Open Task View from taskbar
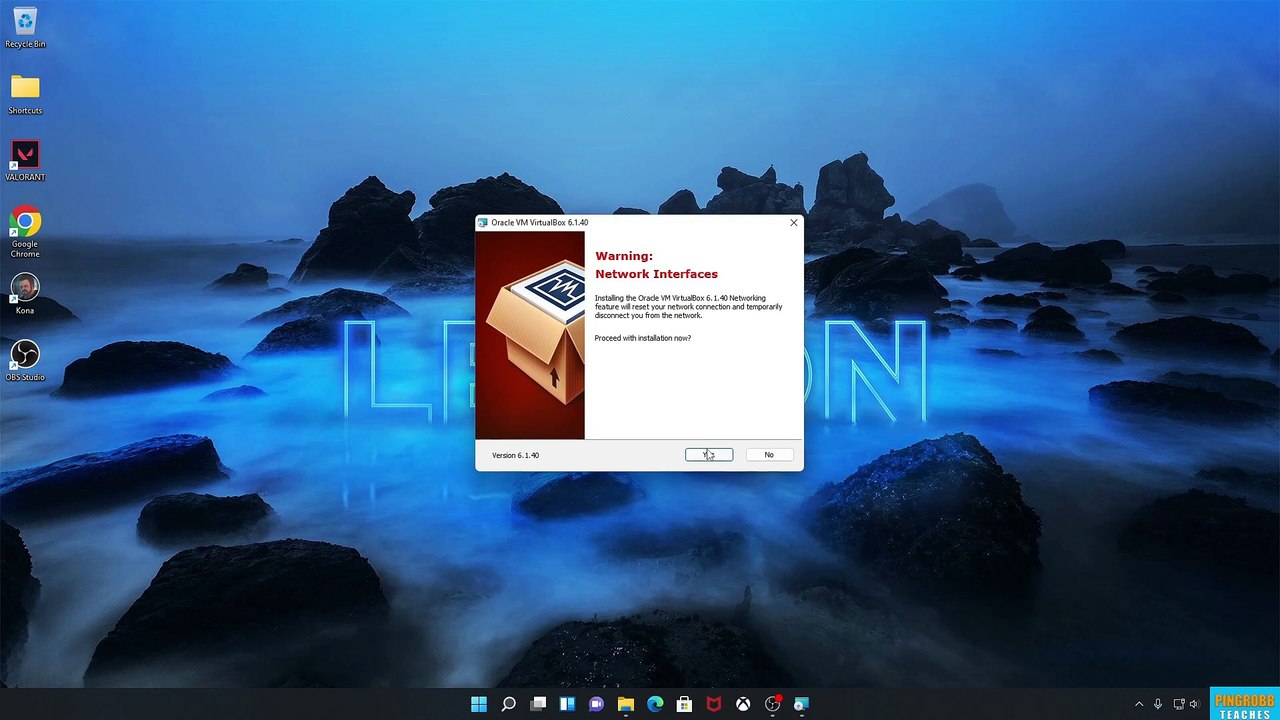The height and width of the screenshot is (720, 1280). click(538, 704)
